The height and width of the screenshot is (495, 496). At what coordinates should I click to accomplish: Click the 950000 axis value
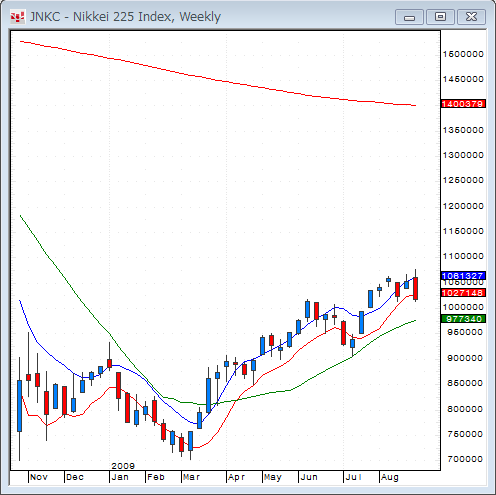465,332
